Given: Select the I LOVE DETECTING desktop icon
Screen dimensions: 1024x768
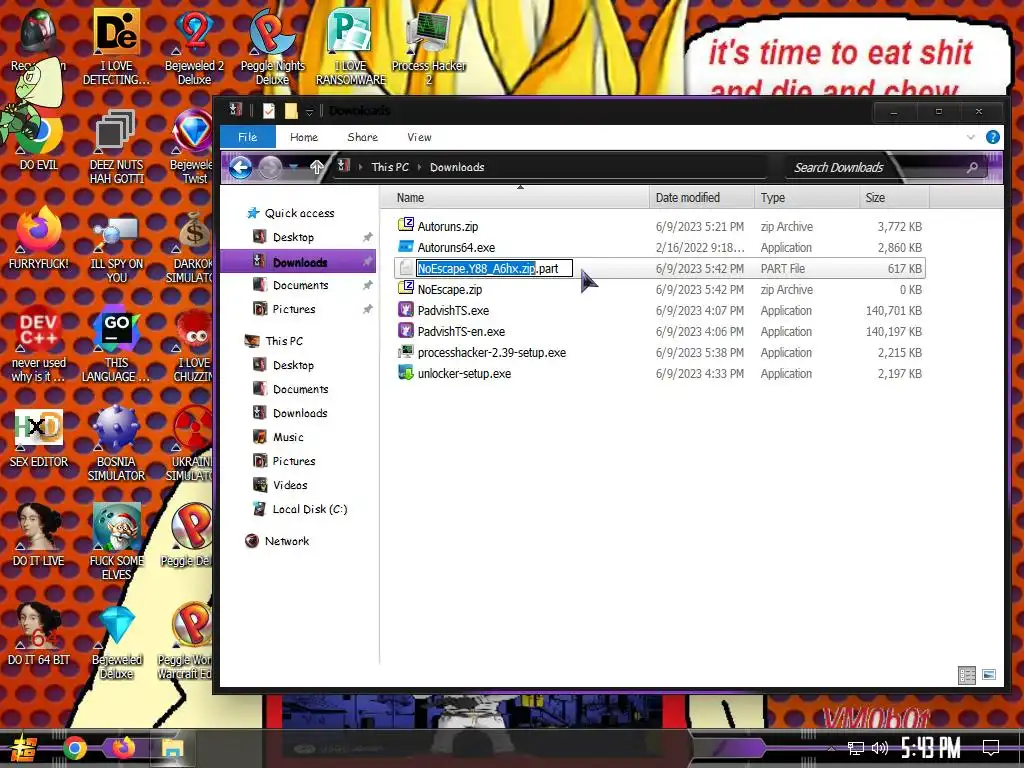Looking at the screenshot, I should point(116,46).
